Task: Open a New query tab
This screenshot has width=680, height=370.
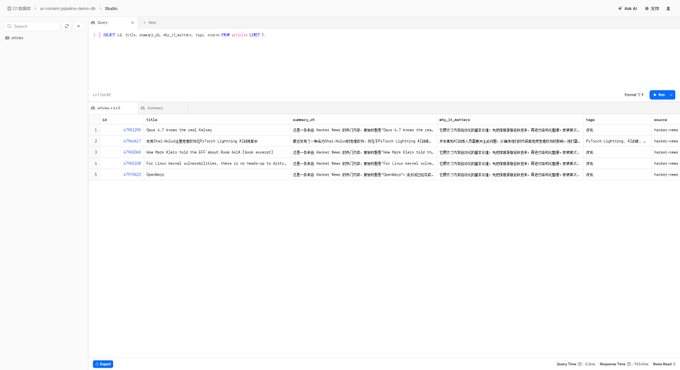Action: point(150,23)
